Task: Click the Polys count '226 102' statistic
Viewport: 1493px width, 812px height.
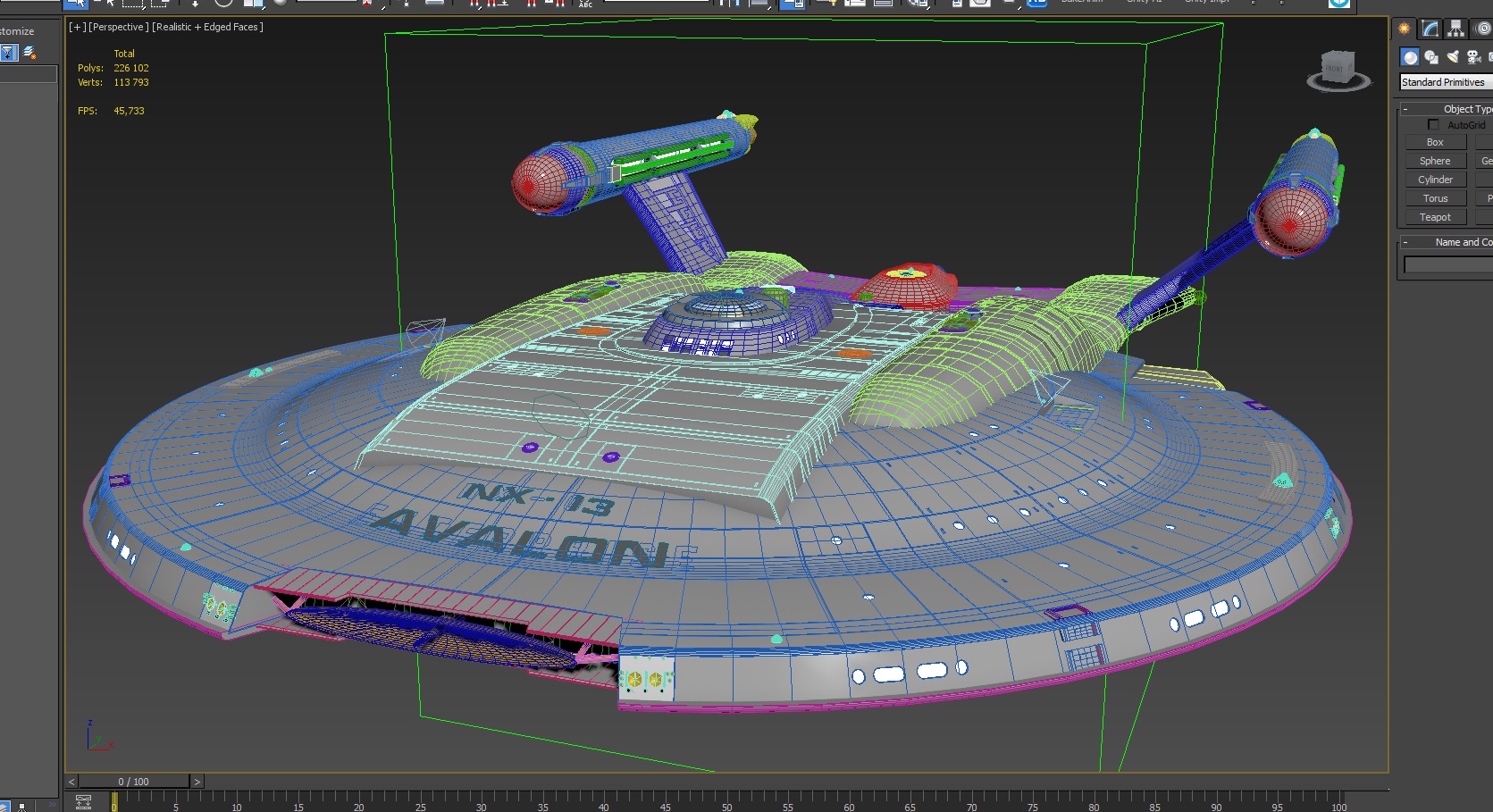Action: tap(131, 68)
